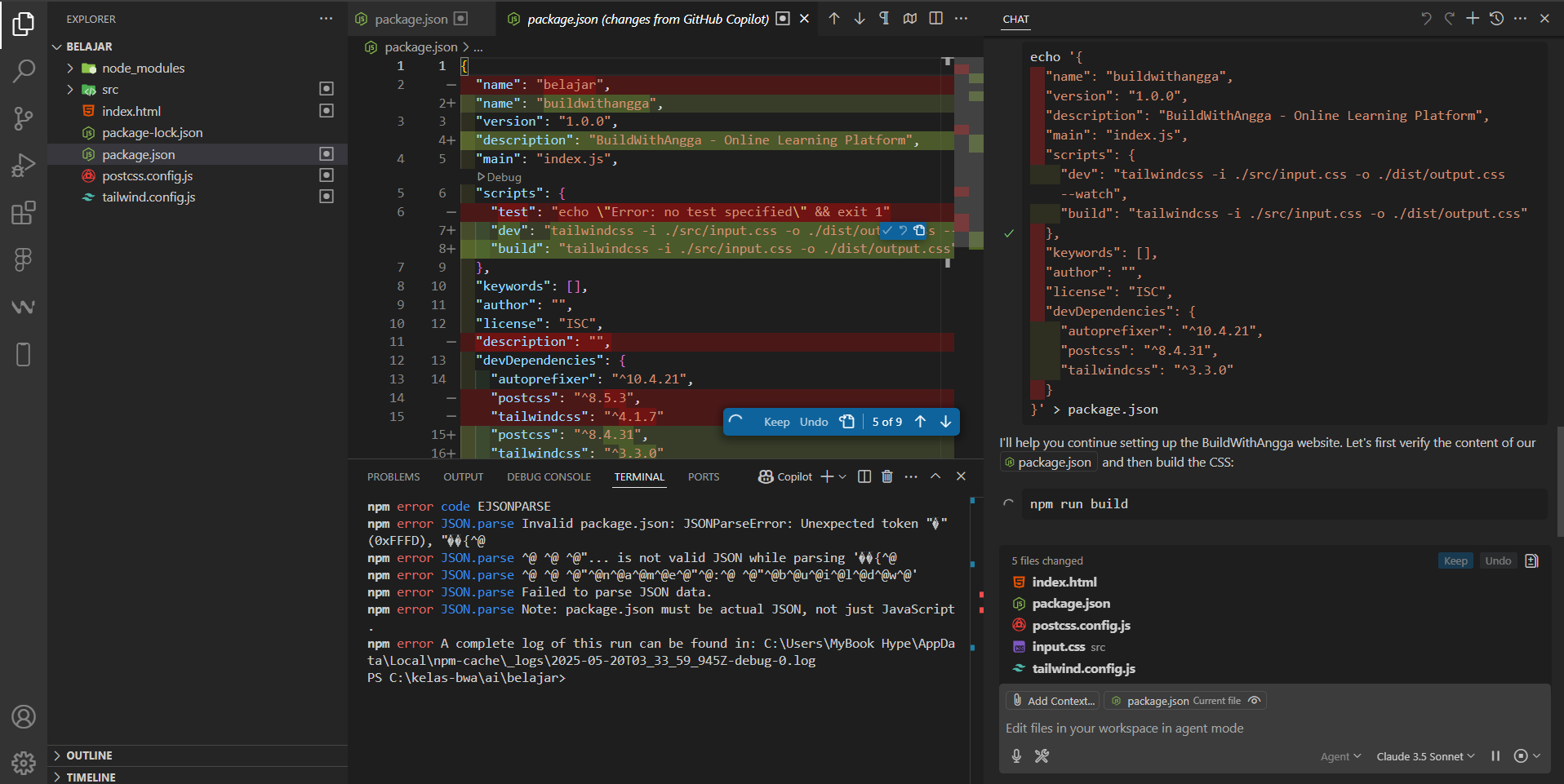This screenshot has height=784, width=1564.
Task: Split the terminal panel
Action: (864, 476)
